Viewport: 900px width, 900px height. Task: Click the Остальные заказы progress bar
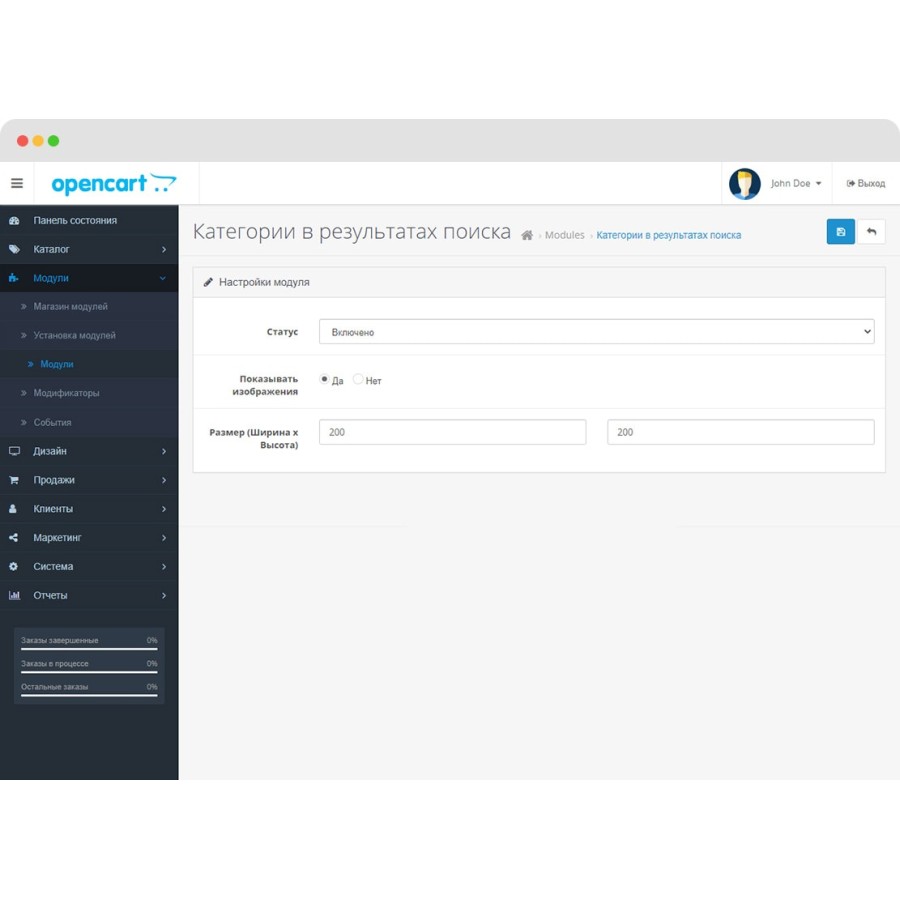click(x=89, y=696)
